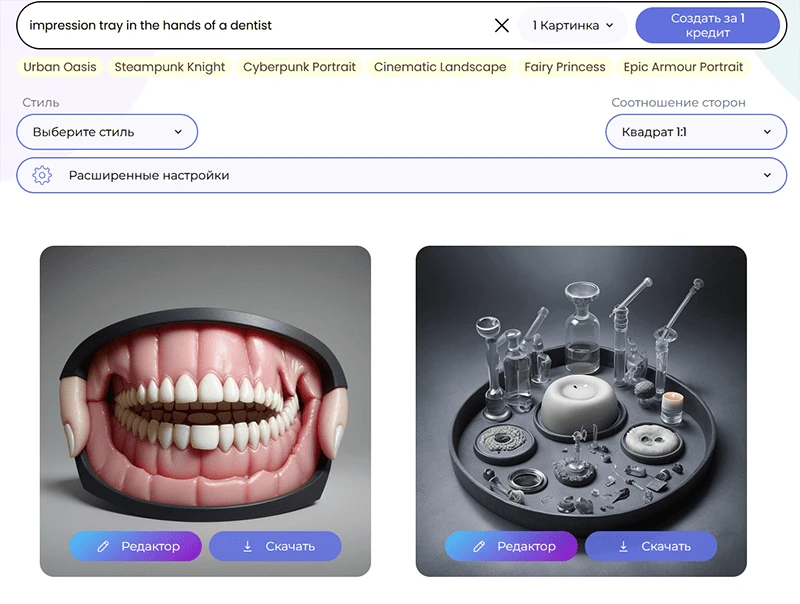Pick the Epic Armour Portrait preset chip
The image size is (800, 604).
(x=683, y=67)
